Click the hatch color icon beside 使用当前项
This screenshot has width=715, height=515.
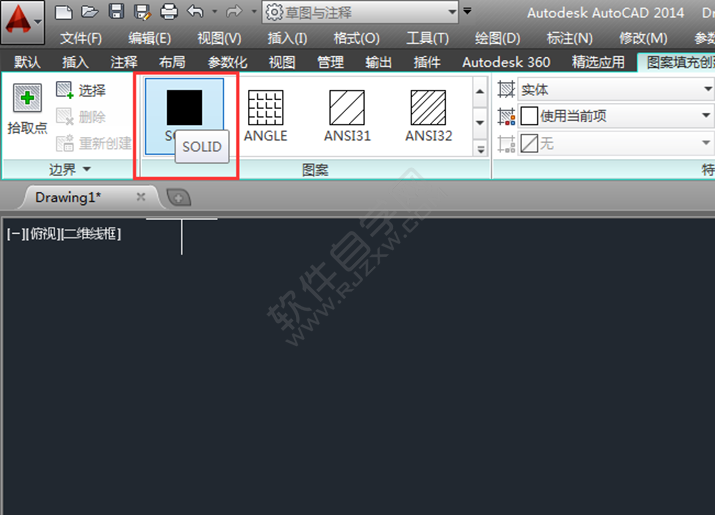pyautogui.click(x=506, y=116)
